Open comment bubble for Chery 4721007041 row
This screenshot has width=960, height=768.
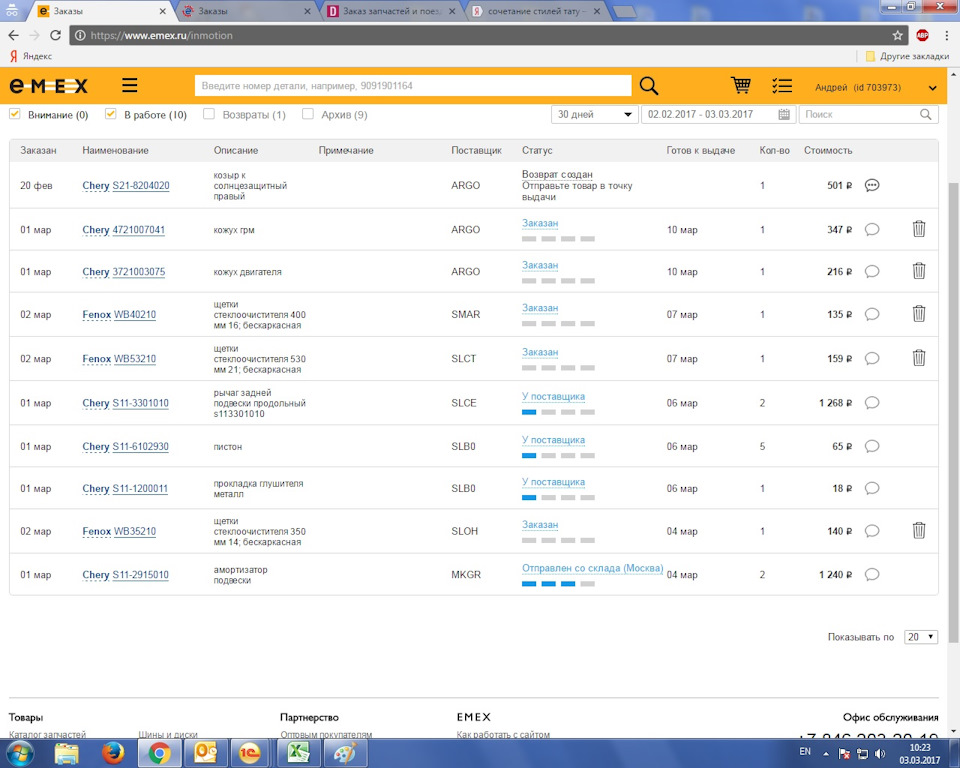point(872,230)
